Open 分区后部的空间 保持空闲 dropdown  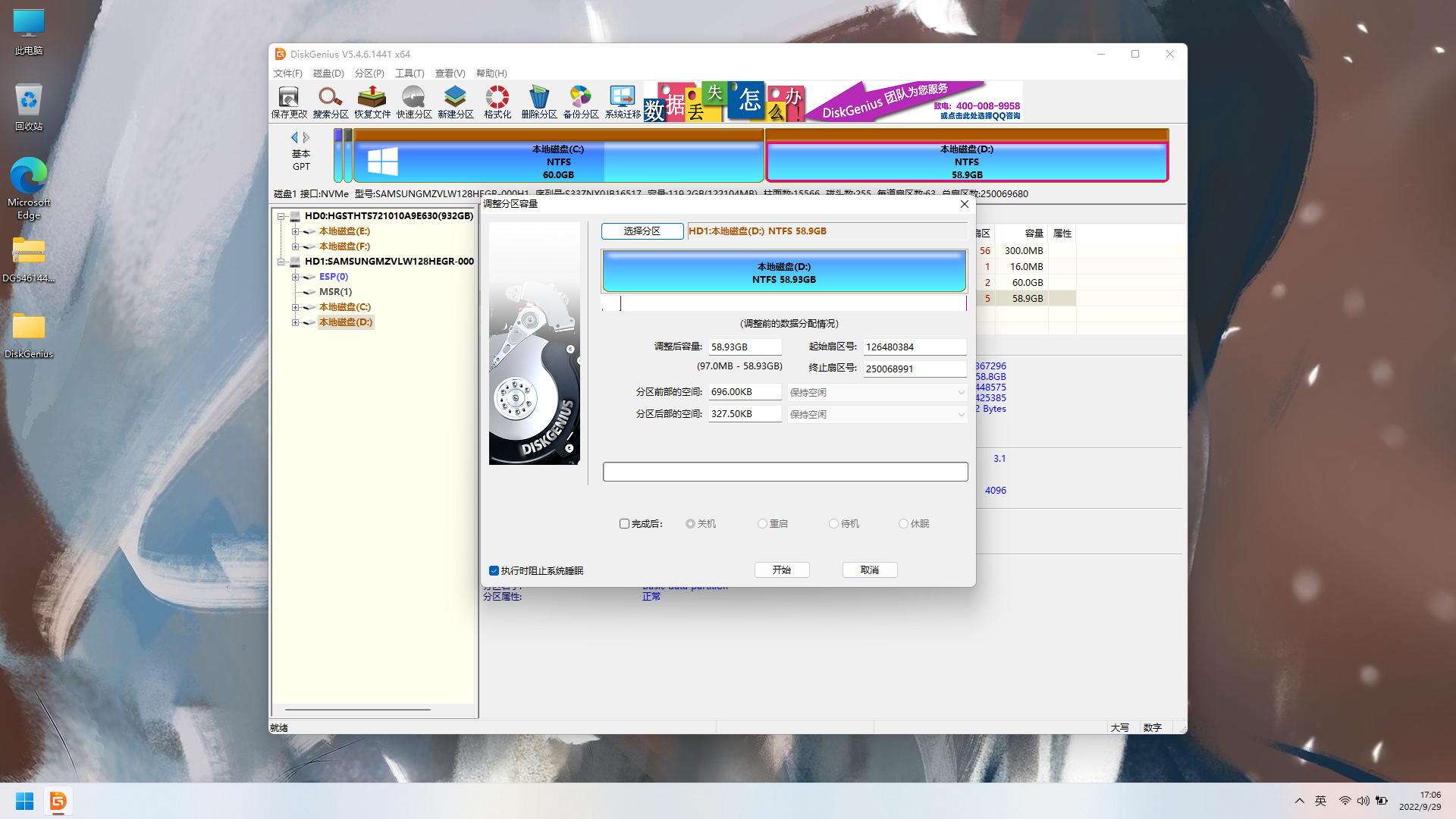(x=877, y=415)
